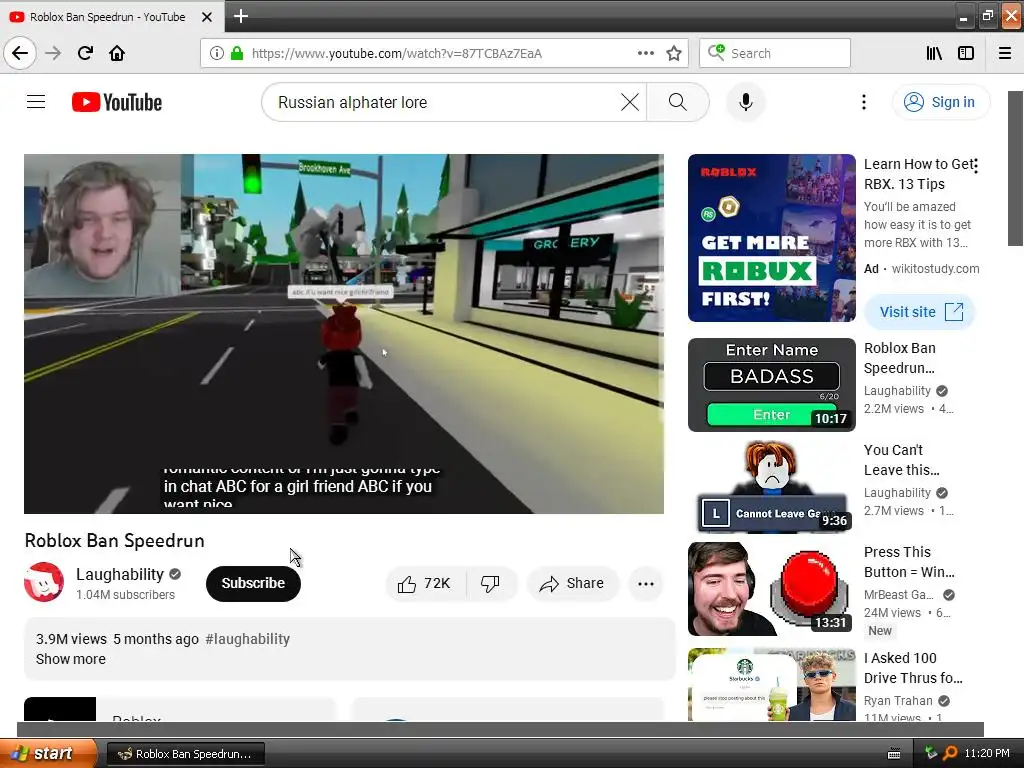1024x768 pixels.
Task: Click the page vertical scrollbar thumb
Action: tap(1016, 168)
